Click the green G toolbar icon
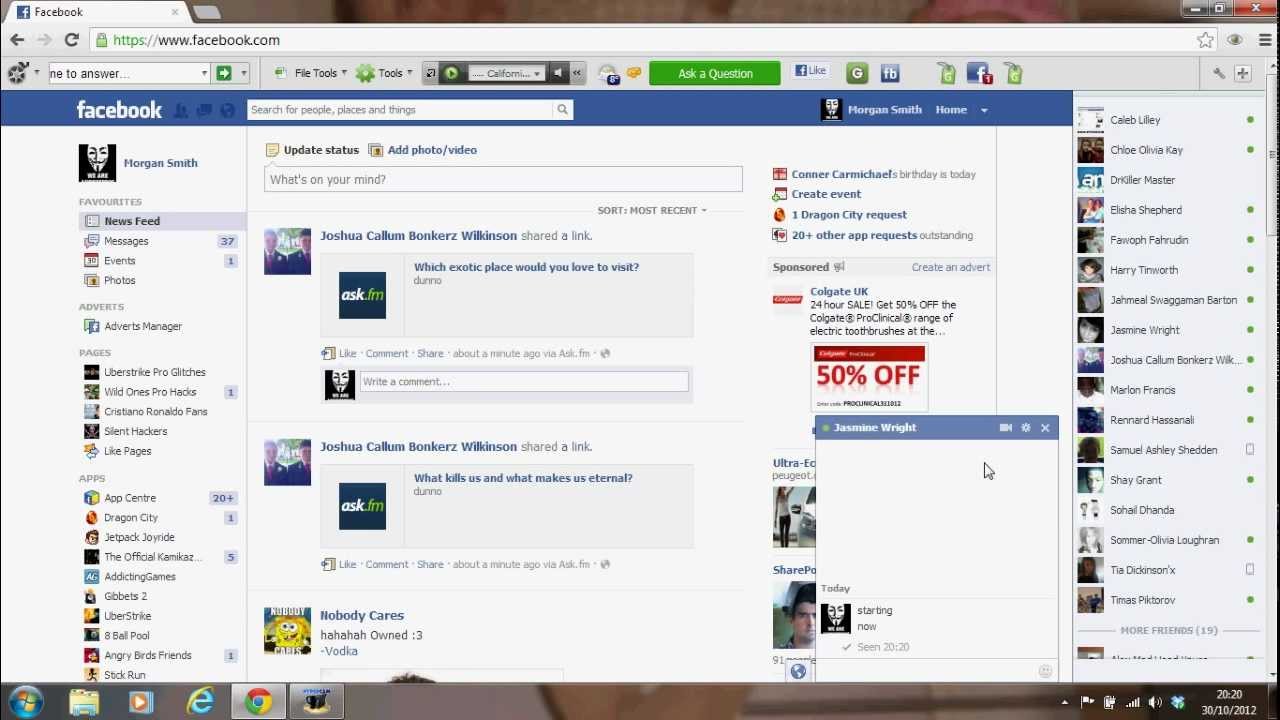The width and height of the screenshot is (1280, 720). click(857, 73)
